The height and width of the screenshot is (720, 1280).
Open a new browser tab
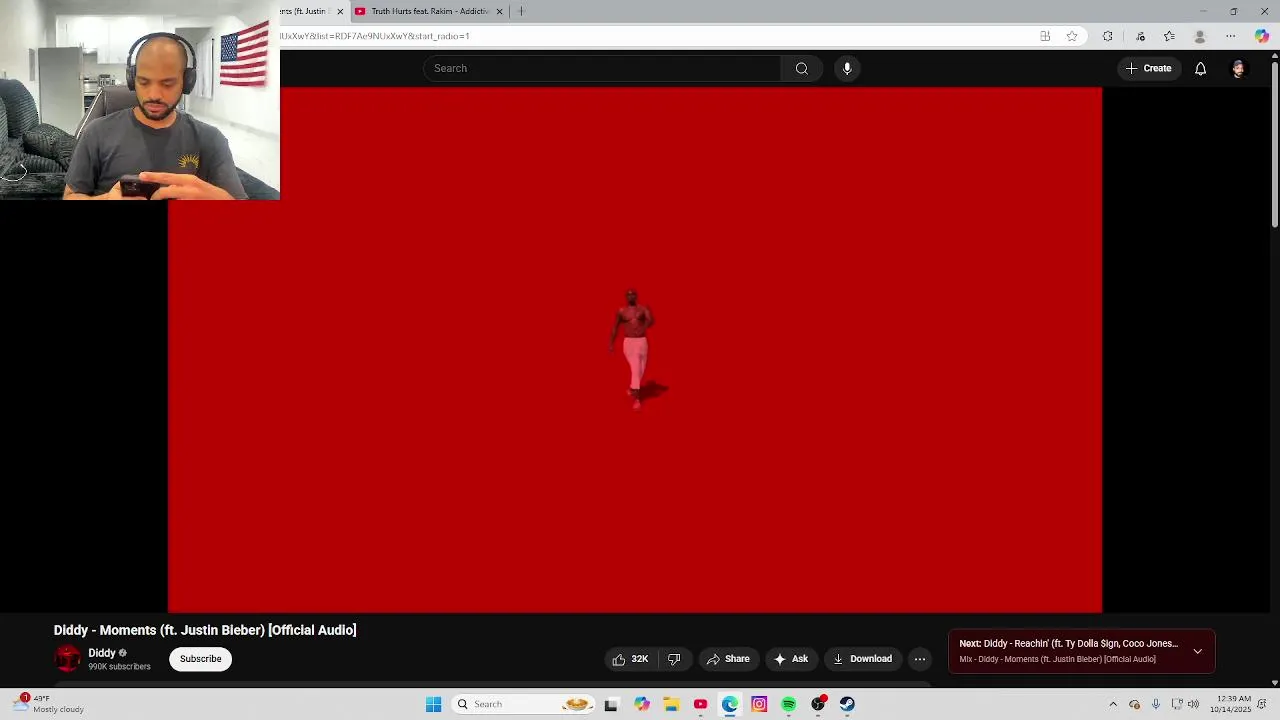pos(521,11)
